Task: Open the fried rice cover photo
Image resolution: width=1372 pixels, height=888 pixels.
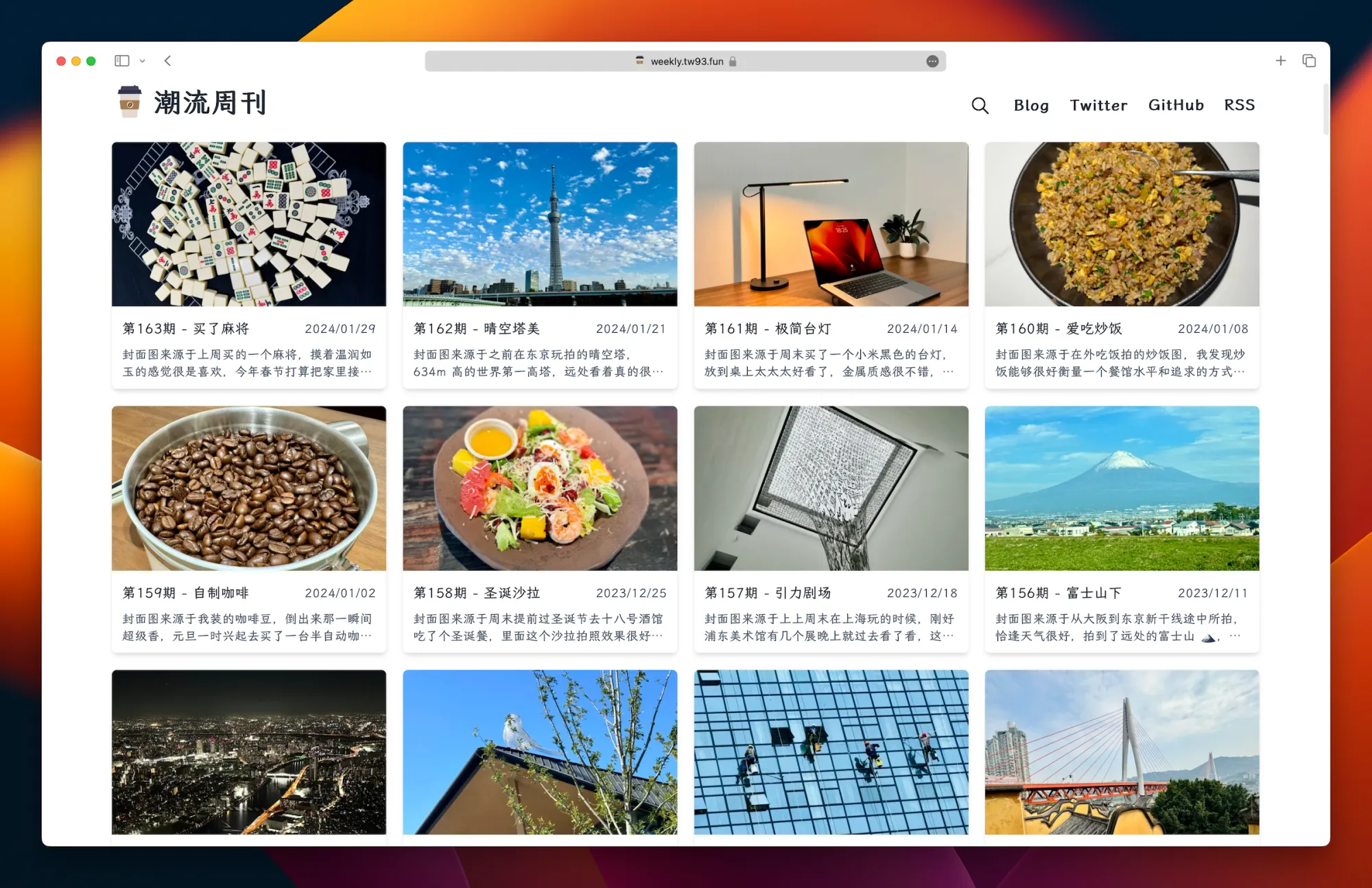Action: (1122, 224)
